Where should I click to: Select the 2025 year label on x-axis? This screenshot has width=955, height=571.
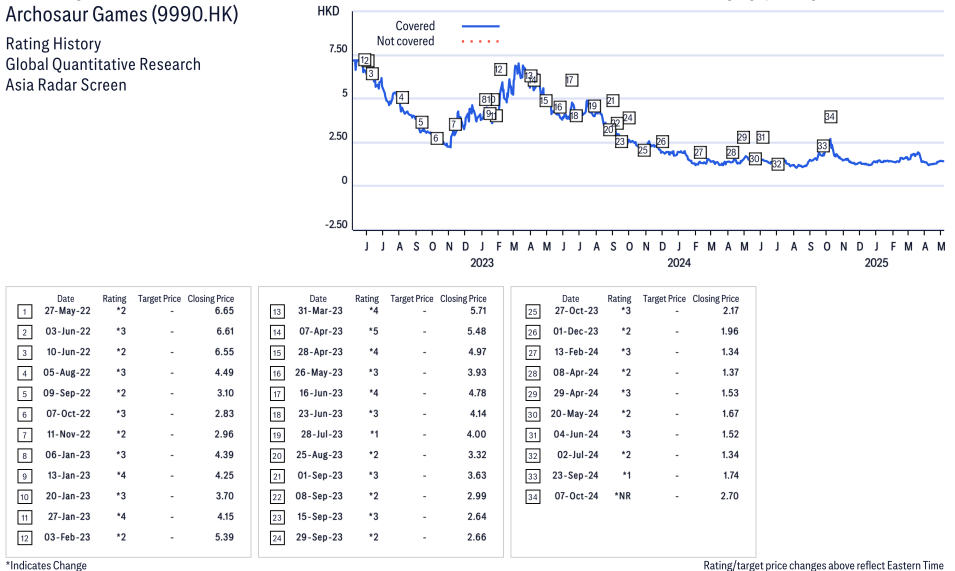tap(876, 262)
